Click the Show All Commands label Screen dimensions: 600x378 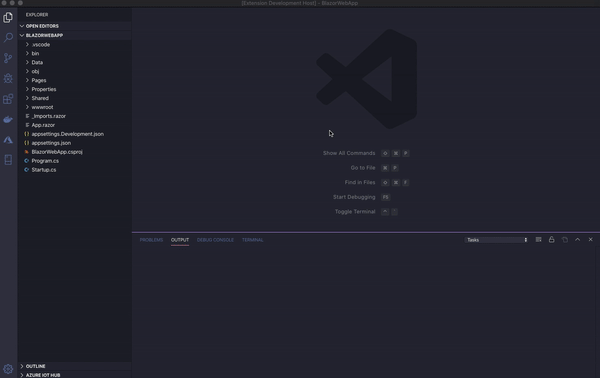tap(349, 153)
